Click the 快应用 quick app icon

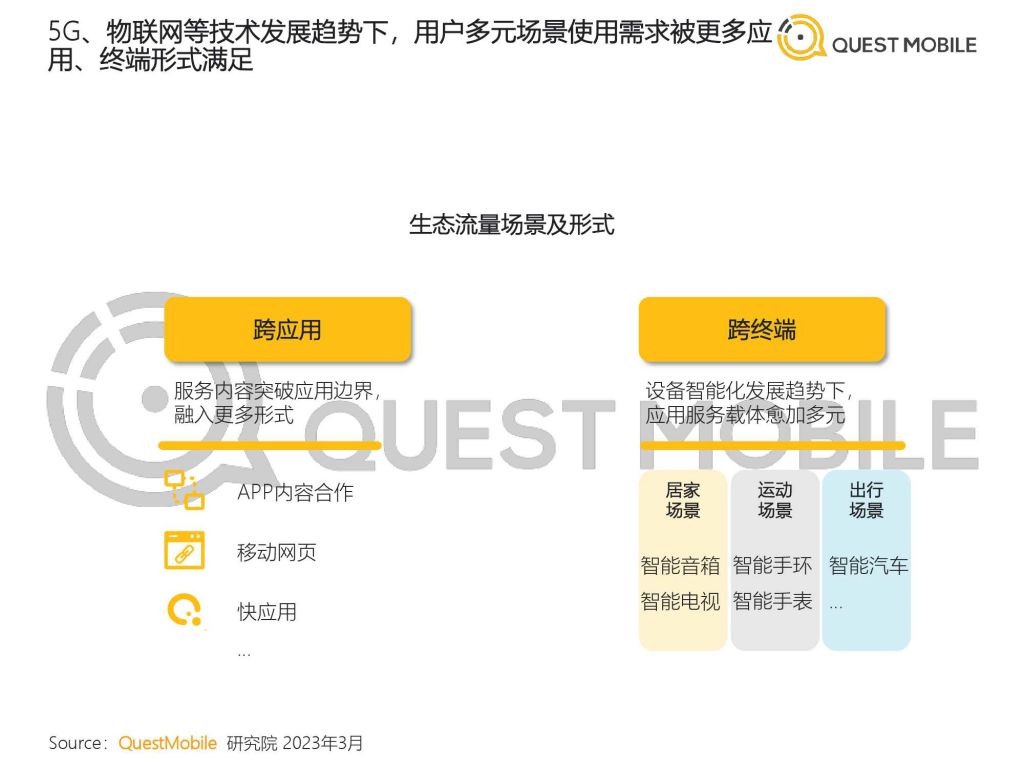point(185,611)
